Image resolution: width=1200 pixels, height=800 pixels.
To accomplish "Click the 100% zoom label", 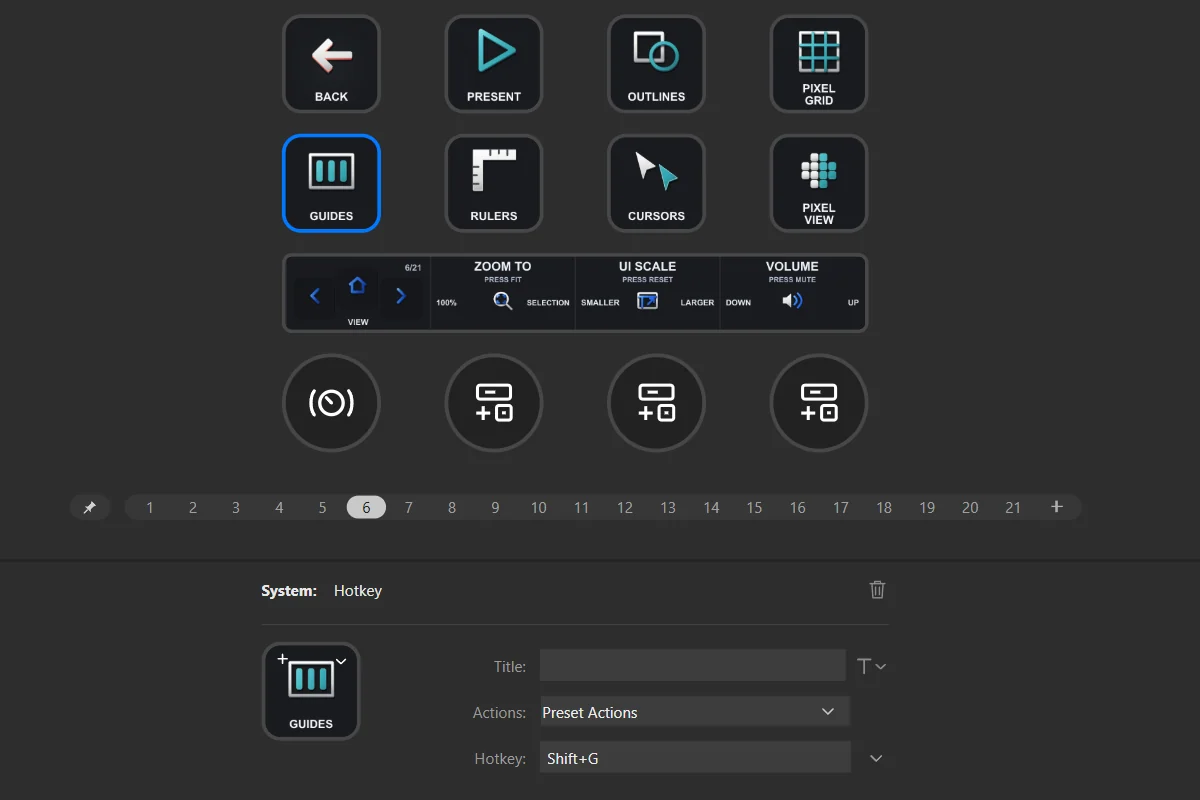I will (x=446, y=302).
